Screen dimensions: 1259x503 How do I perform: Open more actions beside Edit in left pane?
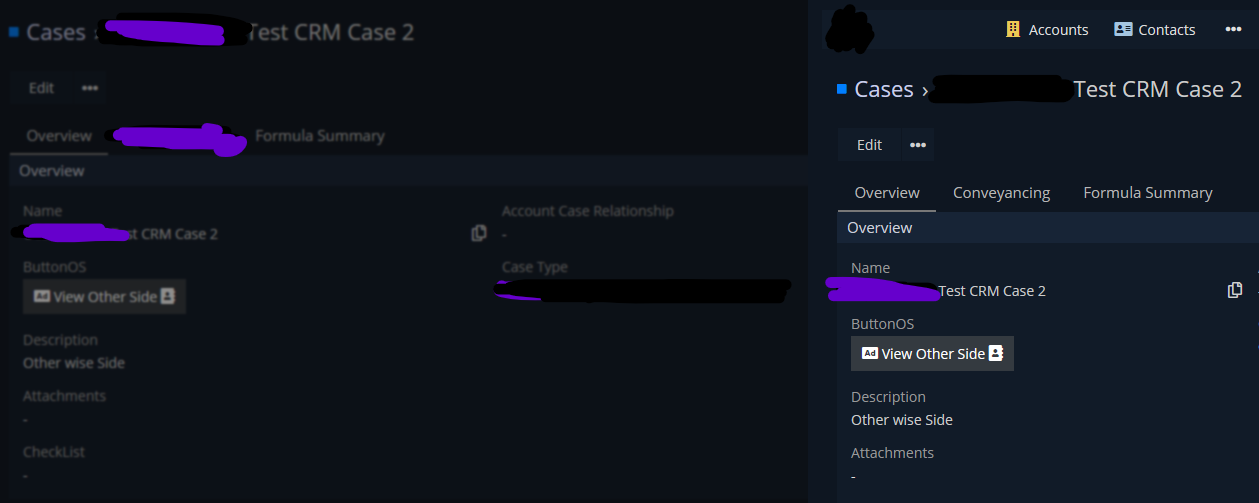pos(90,88)
